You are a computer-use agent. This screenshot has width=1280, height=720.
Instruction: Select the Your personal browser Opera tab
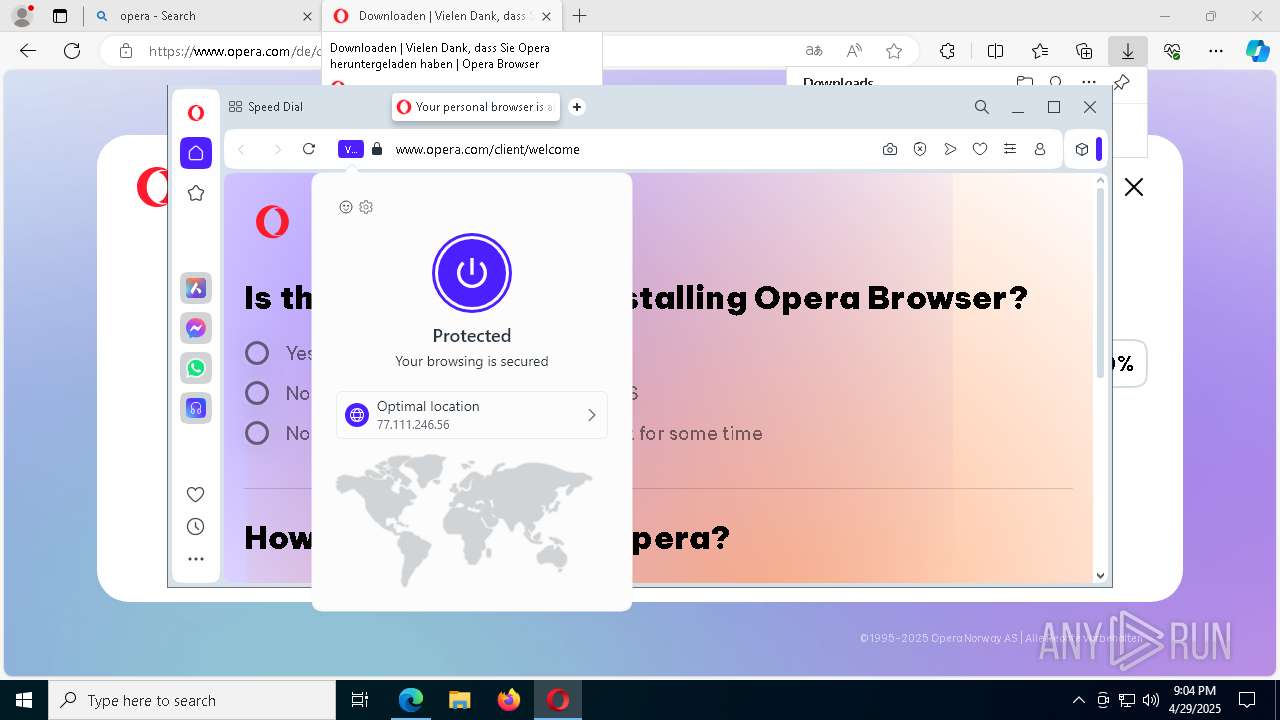tap(476, 107)
